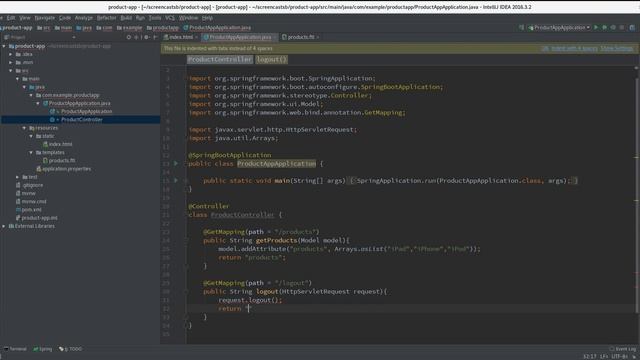
Task: Click logout() breadcrumb above editor
Action: click(x=271, y=60)
